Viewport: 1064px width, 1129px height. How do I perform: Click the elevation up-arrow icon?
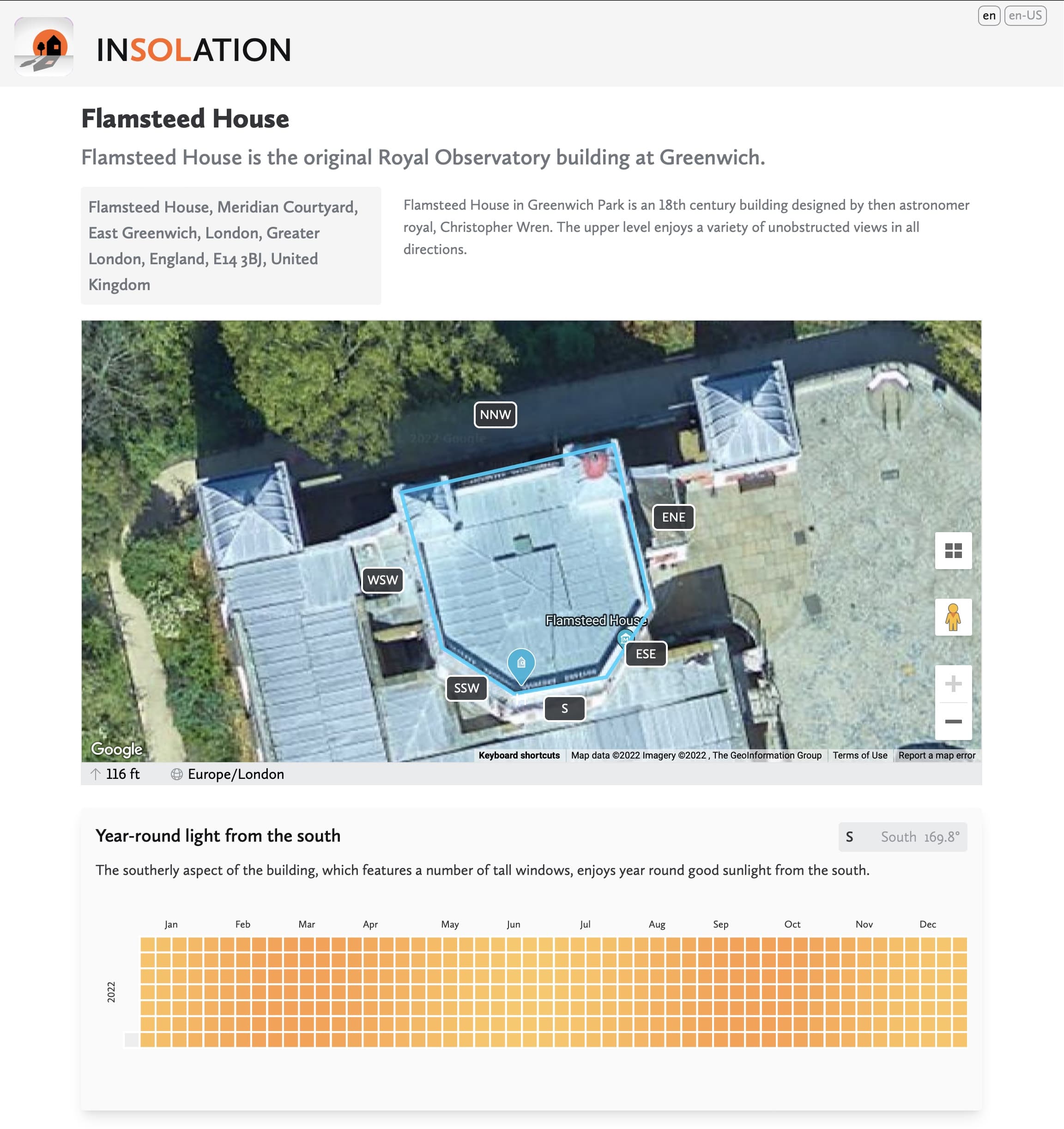96,774
